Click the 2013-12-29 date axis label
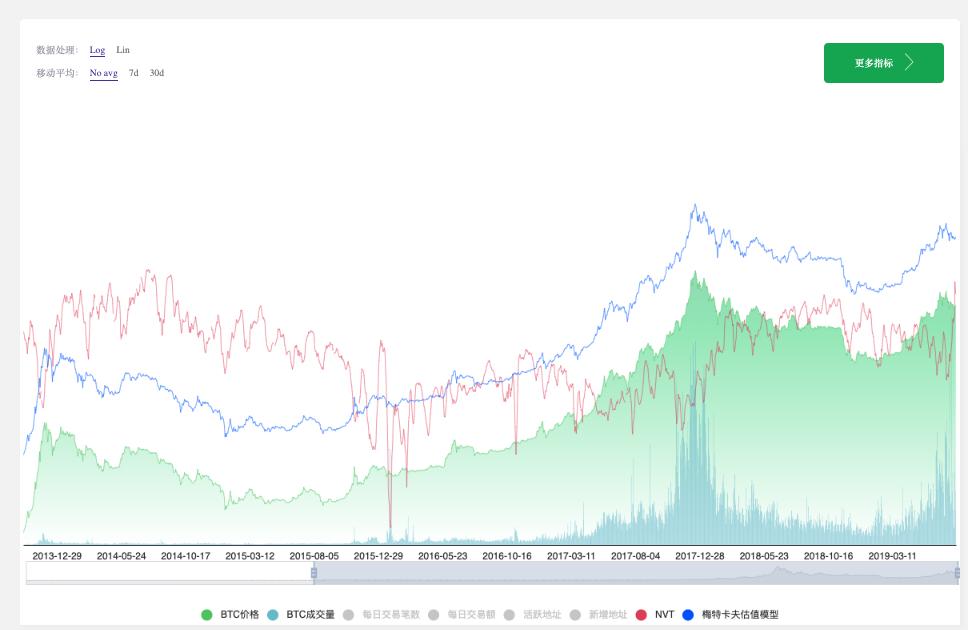The image size is (968, 630). point(57,556)
